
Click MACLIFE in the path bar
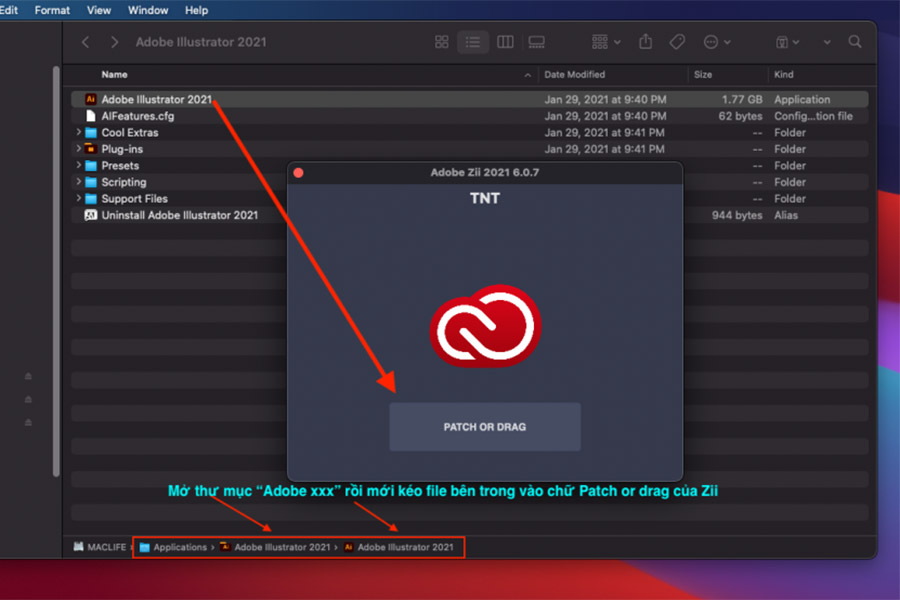point(100,547)
